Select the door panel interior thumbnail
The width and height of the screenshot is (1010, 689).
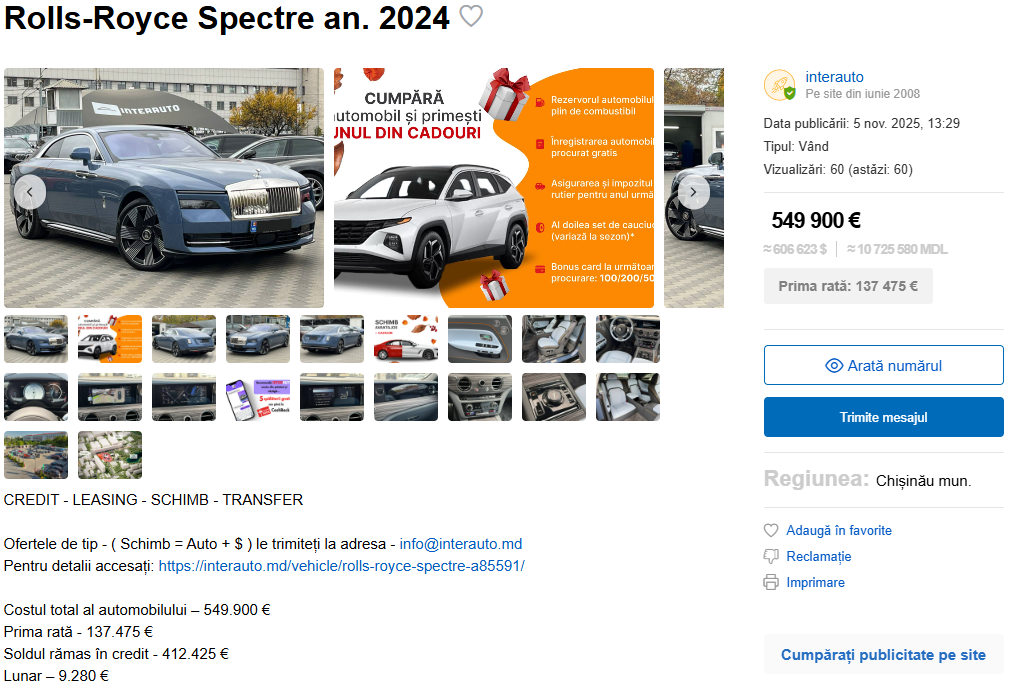click(480, 339)
